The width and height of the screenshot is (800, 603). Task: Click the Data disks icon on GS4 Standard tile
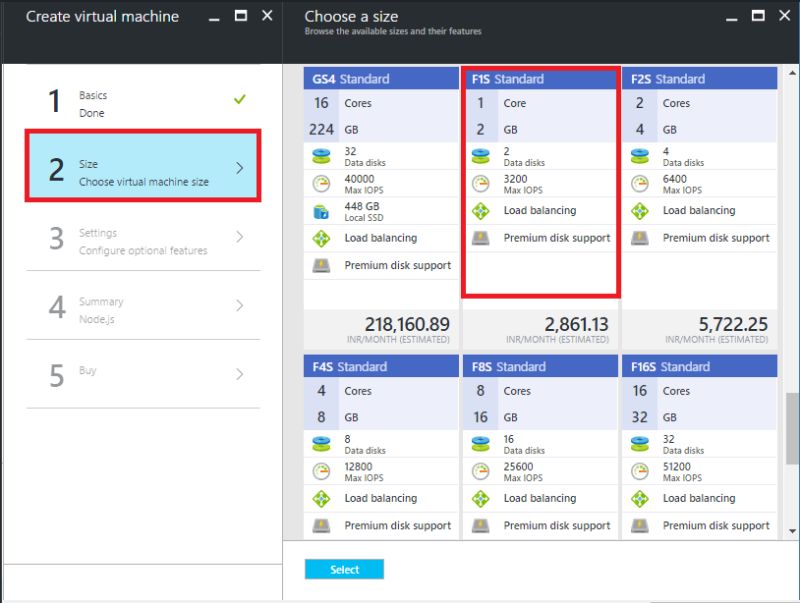(x=322, y=156)
